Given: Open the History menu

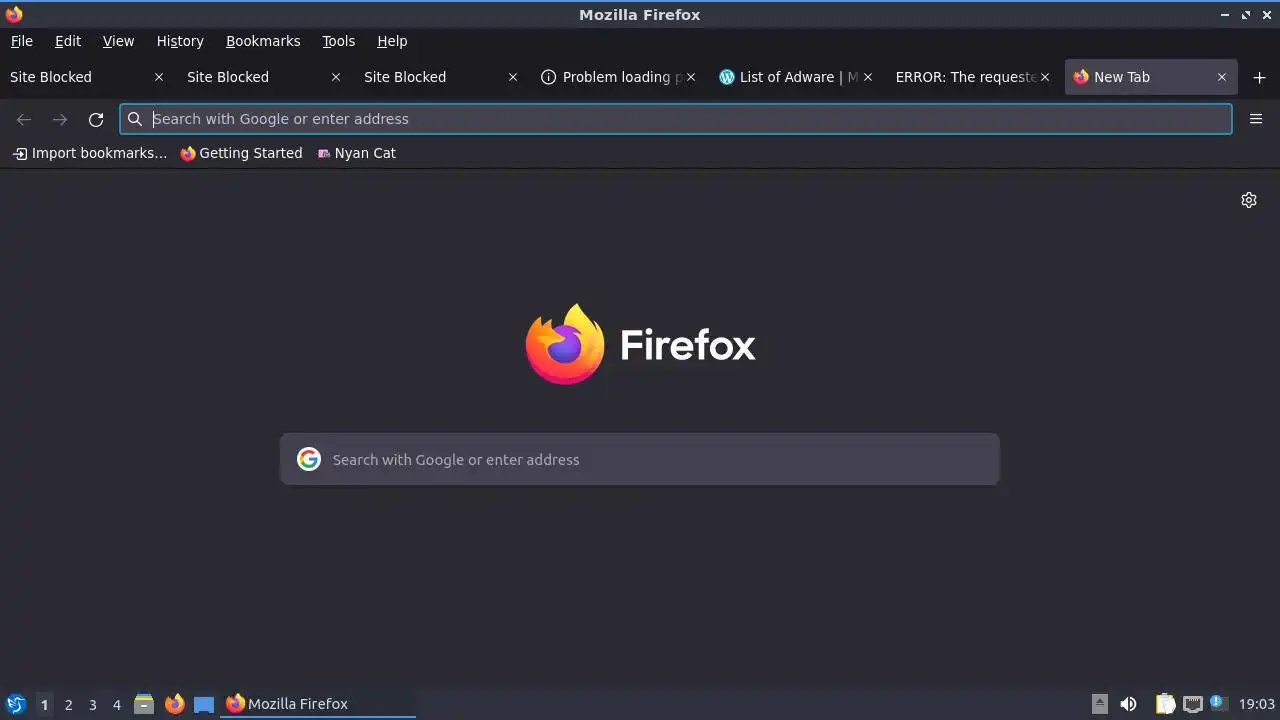Looking at the screenshot, I should pyautogui.click(x=180, y=41).
